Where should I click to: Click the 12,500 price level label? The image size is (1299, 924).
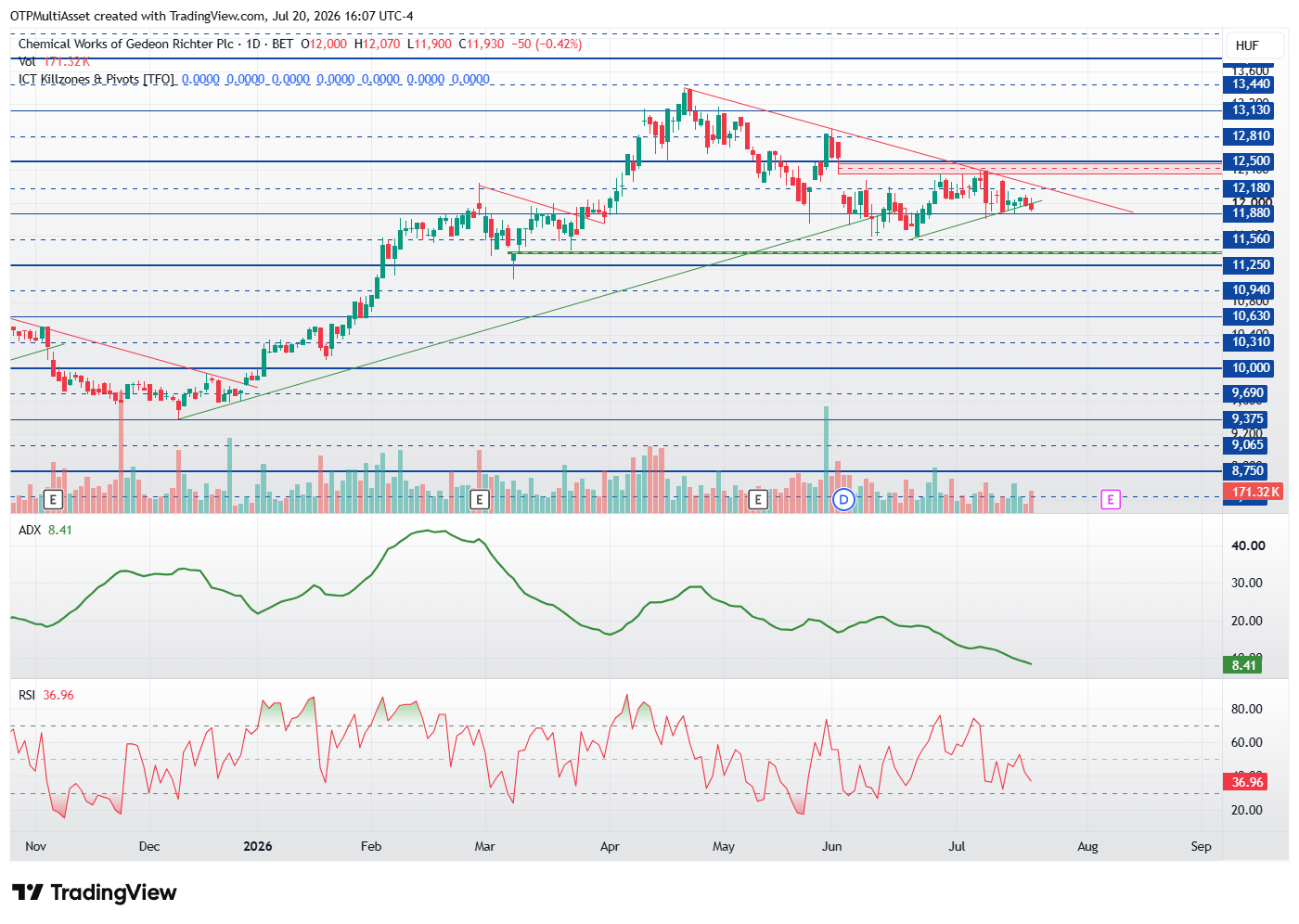1250,161
